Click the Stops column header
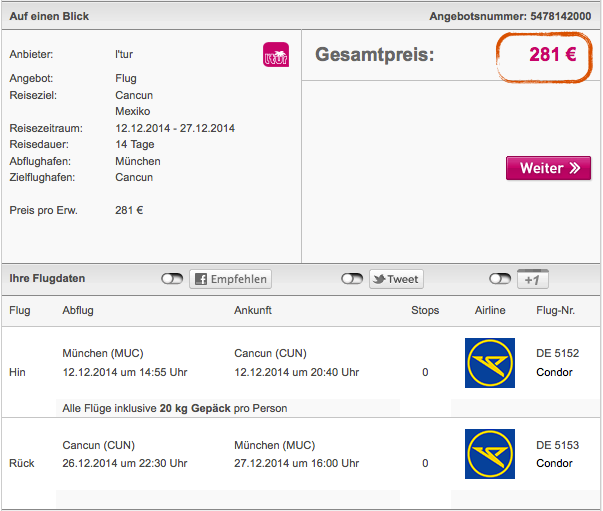This screenshot has height=511, width=603. pos(425,310)
